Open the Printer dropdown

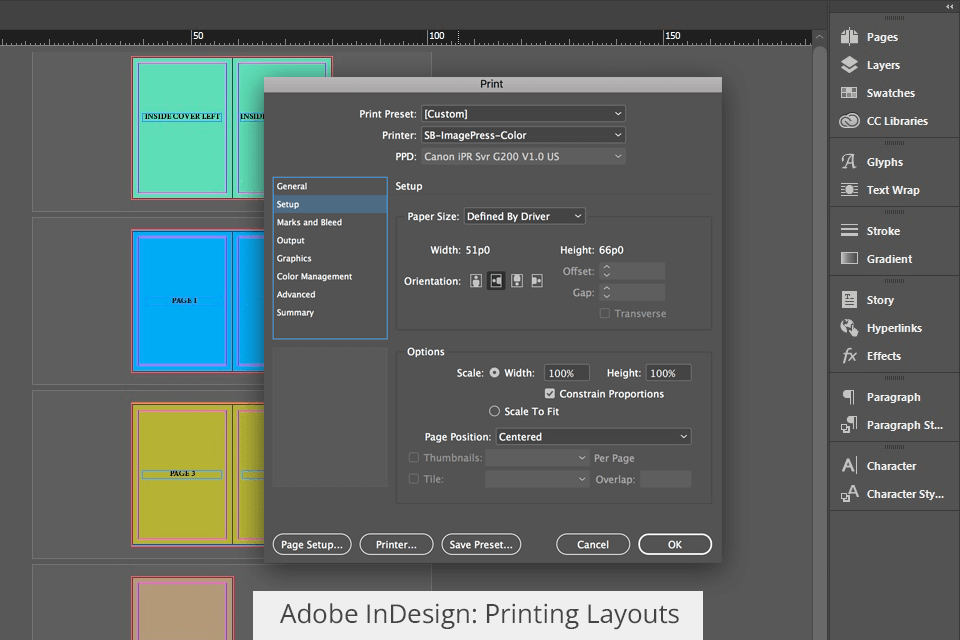[x=523, y=135]
